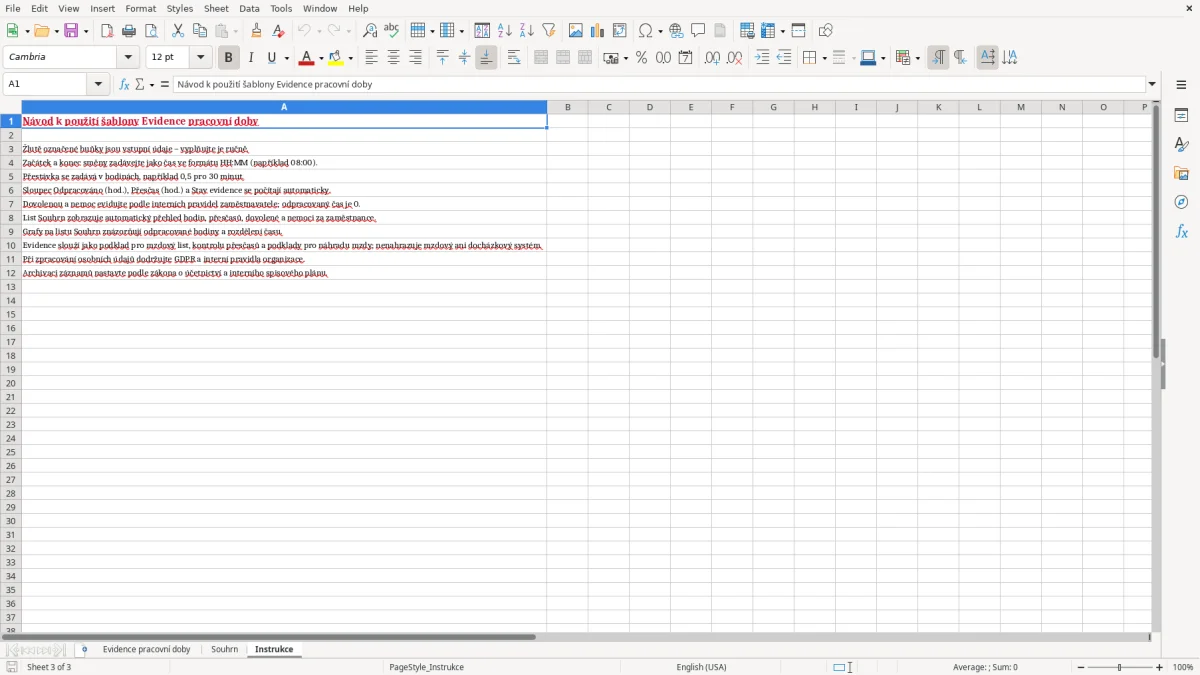The height and width of the screenshot is (675, 1200).
Task: Center the text horizontally
Action: coord(394,58)
